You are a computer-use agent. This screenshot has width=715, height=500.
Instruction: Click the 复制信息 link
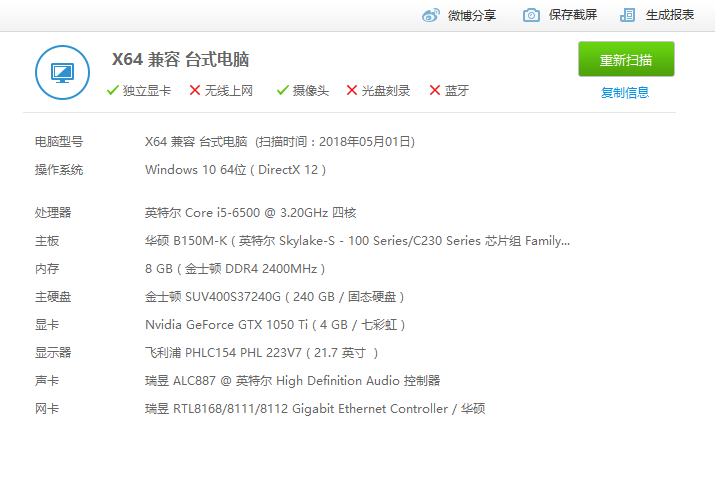pos(625,93)
